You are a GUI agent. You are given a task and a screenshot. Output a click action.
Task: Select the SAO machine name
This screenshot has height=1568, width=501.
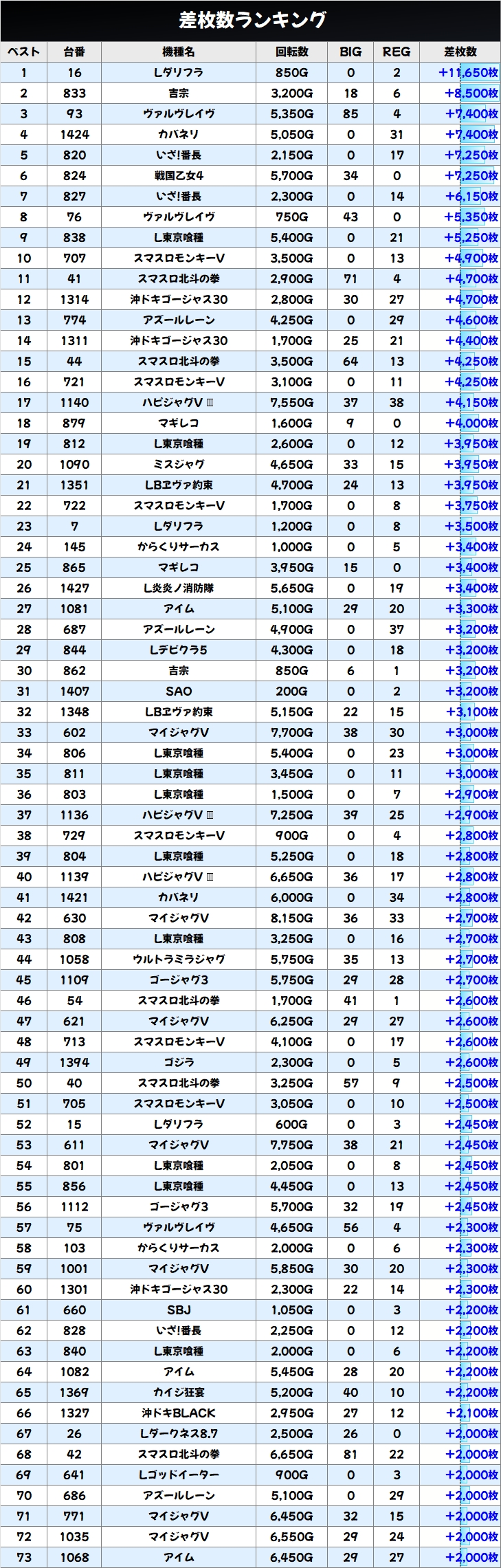pyautogui.click(x=179, y=692)
